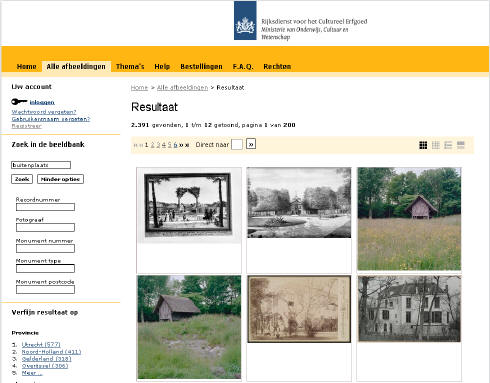Filter results by Gelderland province
The height and width of the screenshot is (383, 490).
pos(47,359)
